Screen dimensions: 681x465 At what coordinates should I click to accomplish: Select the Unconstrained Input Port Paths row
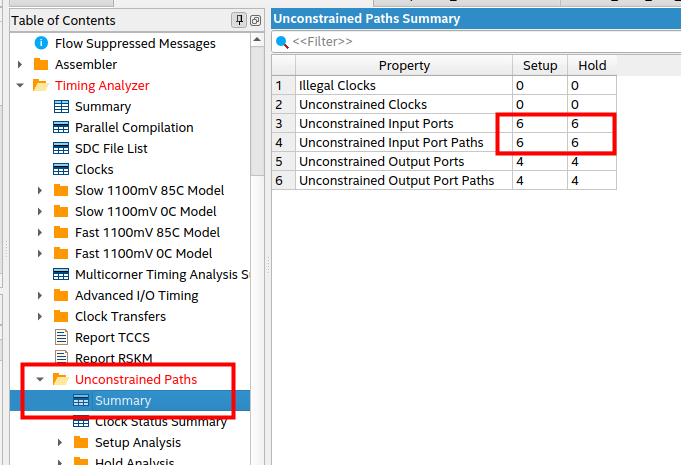(x=444, y=142)
